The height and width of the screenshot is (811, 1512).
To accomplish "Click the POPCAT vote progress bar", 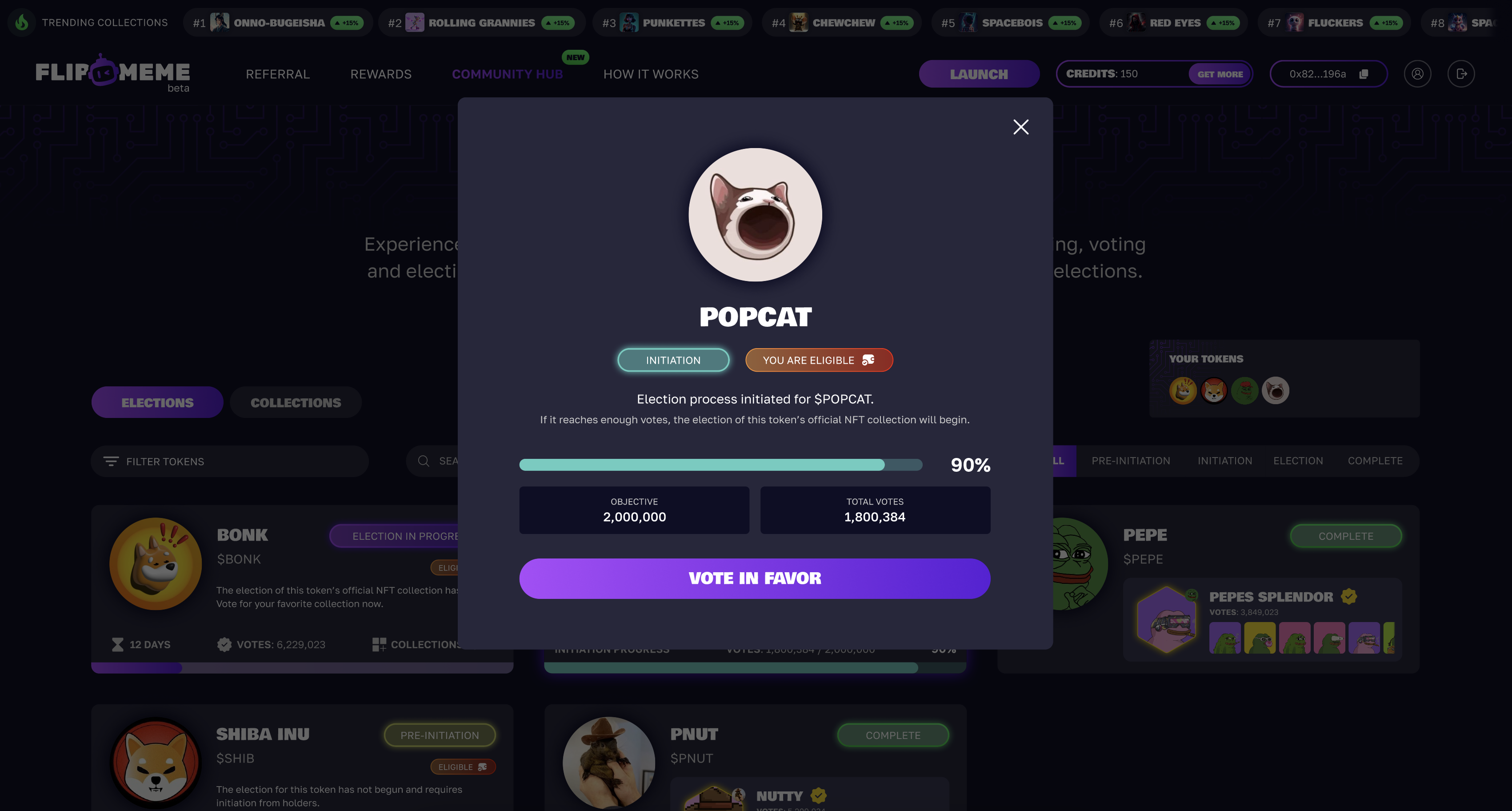I will point(720,465).
